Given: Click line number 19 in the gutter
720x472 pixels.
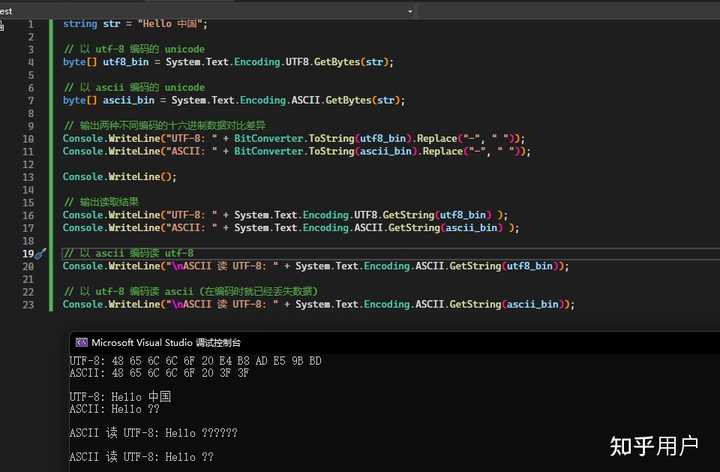Looking at the screenshot, I should click(x=28, y=253).
